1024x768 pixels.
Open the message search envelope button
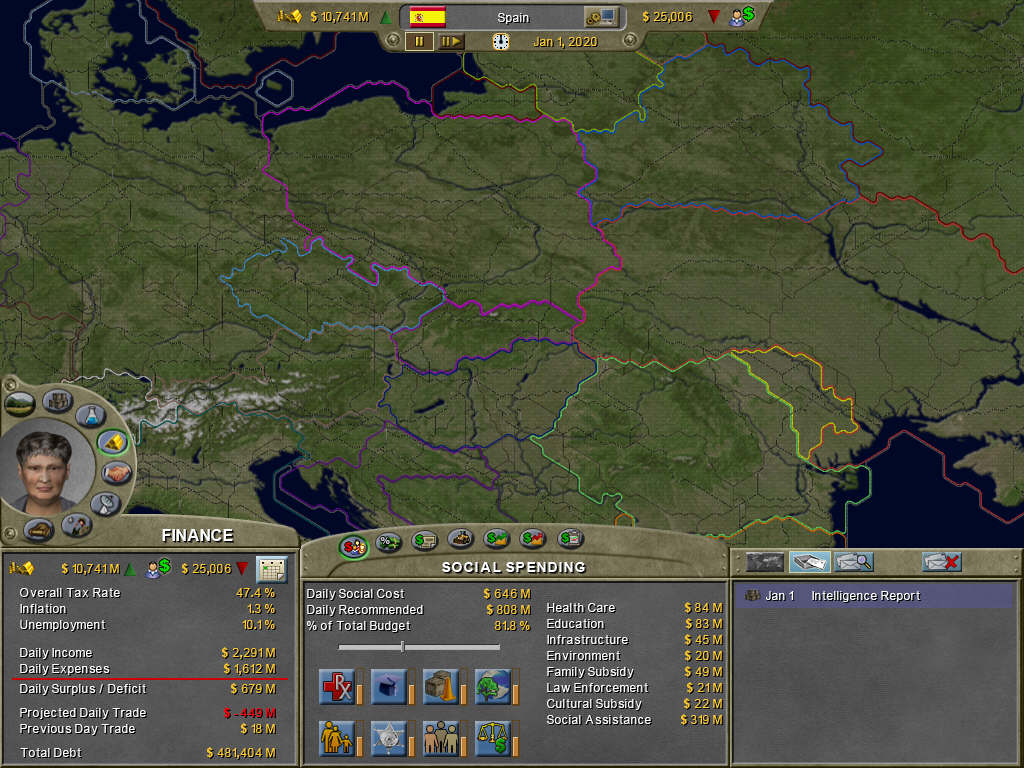853,562
